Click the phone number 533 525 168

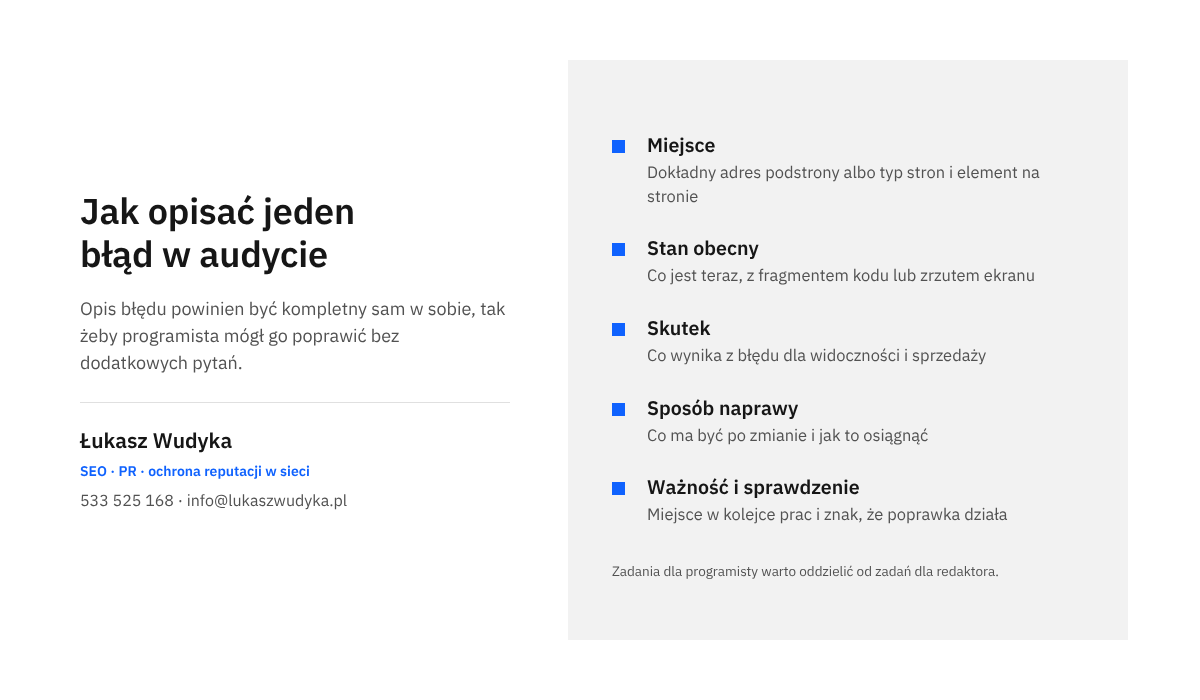tap(127, 501)
